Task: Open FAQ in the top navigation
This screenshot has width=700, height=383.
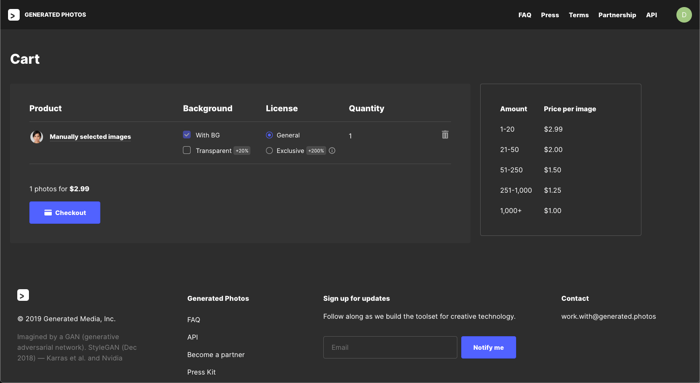Action: 525,15
